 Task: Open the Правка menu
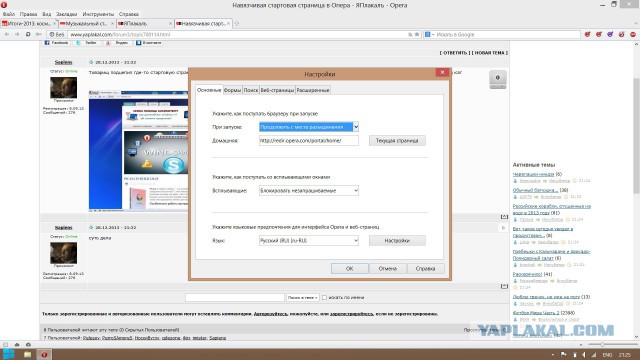pos(29,14)
